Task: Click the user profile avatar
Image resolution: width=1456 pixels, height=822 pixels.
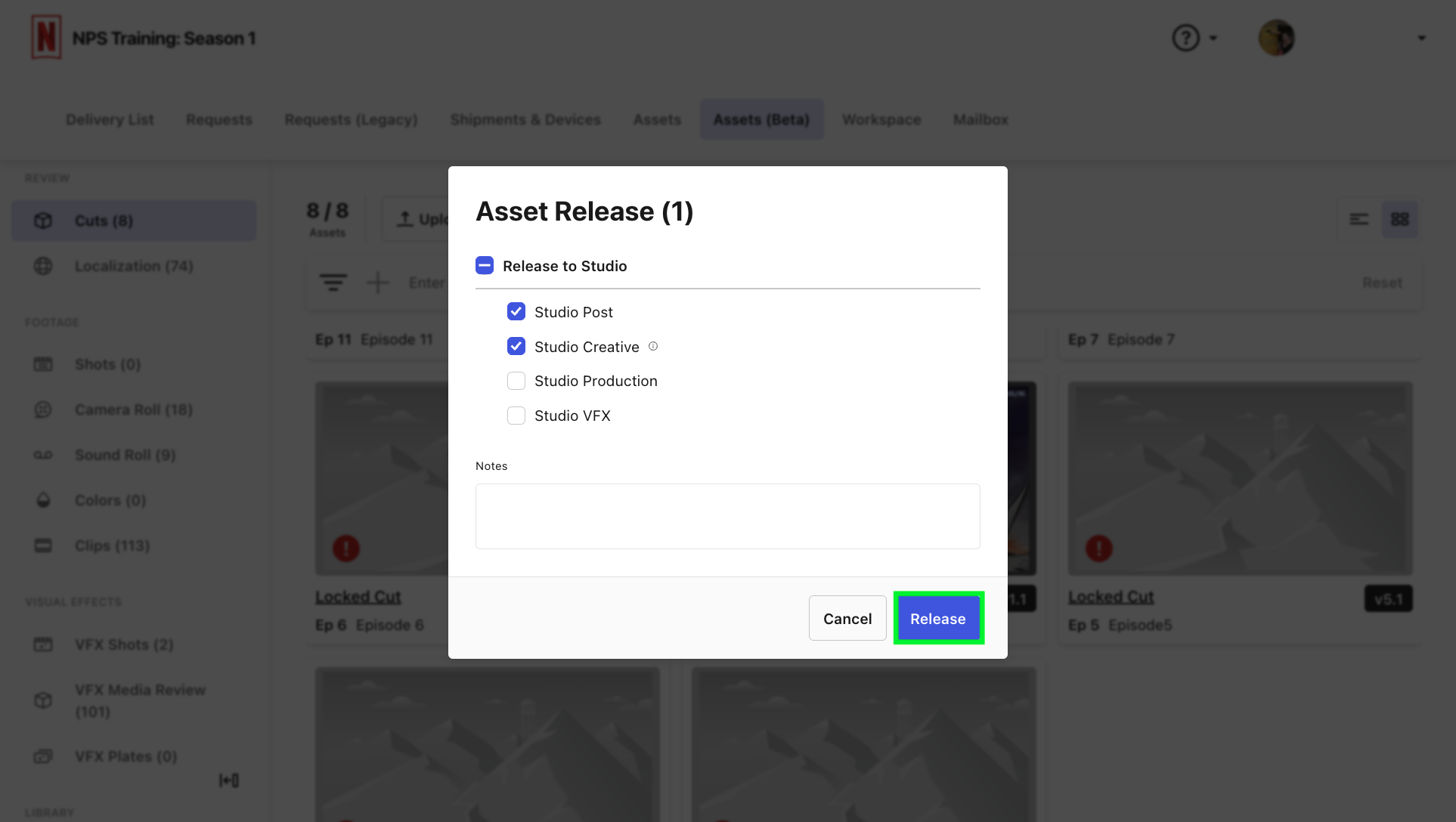Action: coord(1277,38)
